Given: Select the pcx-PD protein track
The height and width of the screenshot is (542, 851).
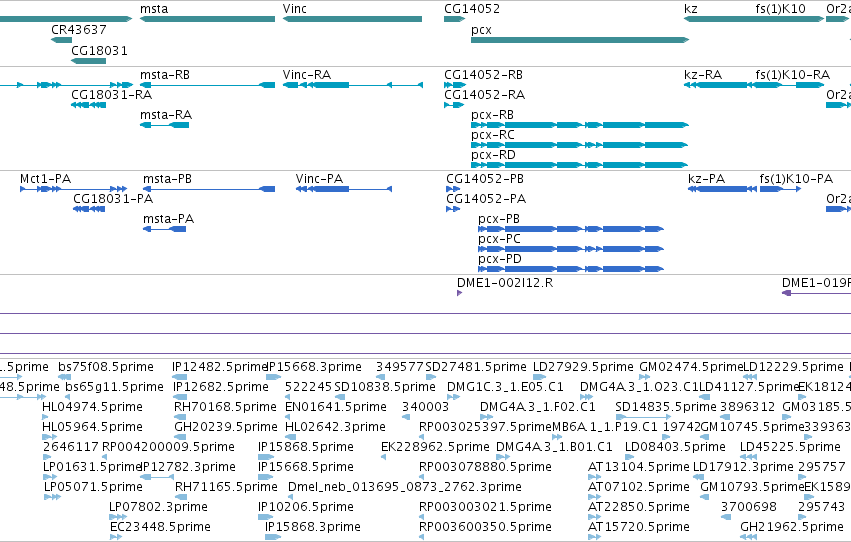Looking at the screenshot, I should pyautogui.click(x=571, y=269).
